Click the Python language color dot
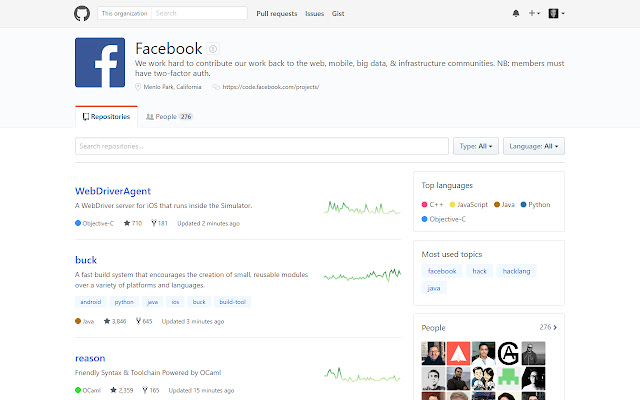Viewport: 640px width, 400px height. click(x=524, y=204)
